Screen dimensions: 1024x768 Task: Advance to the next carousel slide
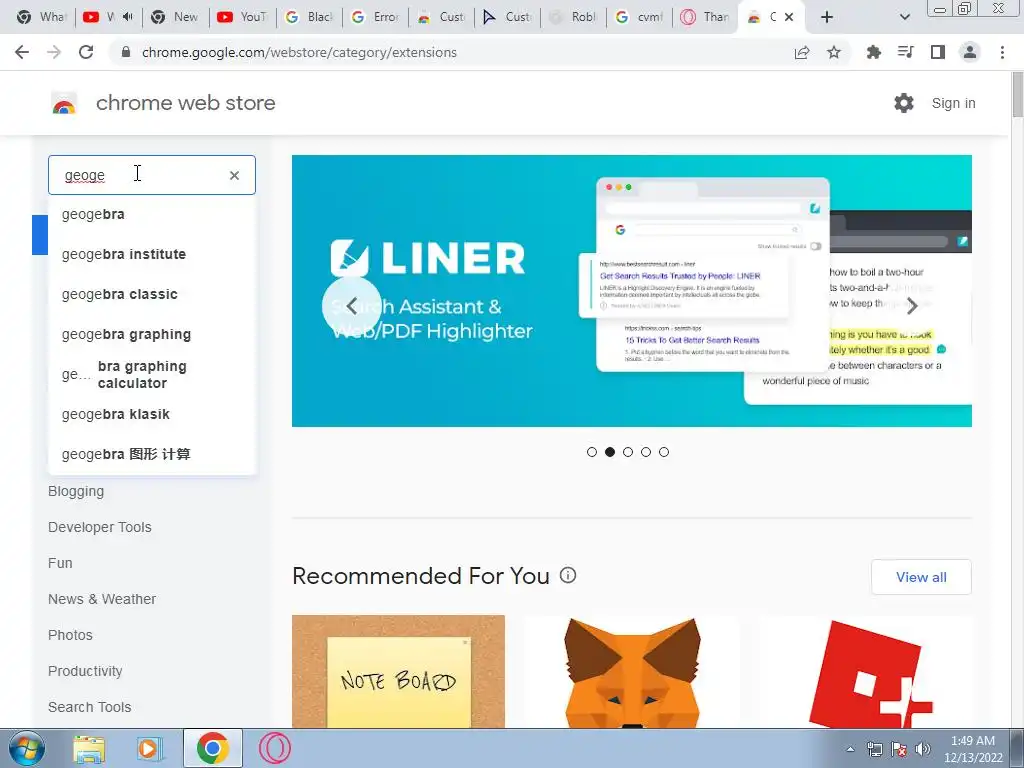[x=912, y=306]
